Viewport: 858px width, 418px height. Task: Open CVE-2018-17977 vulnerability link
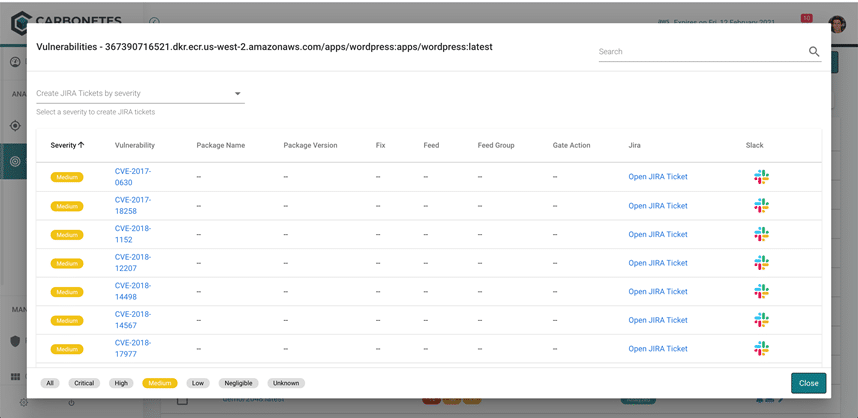[133, 349]
